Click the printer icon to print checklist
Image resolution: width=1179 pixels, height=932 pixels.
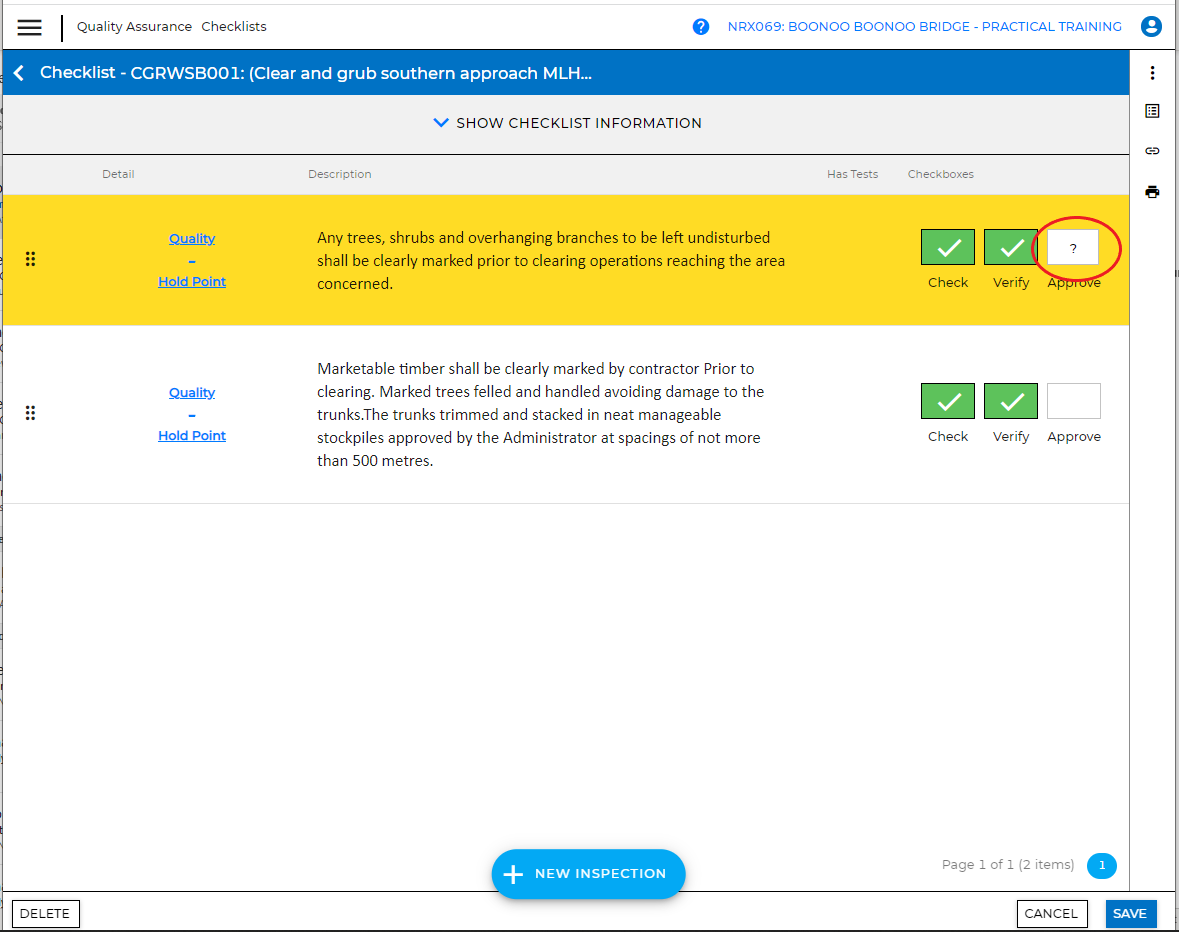pyautogui.click(x=1152, y=192)
